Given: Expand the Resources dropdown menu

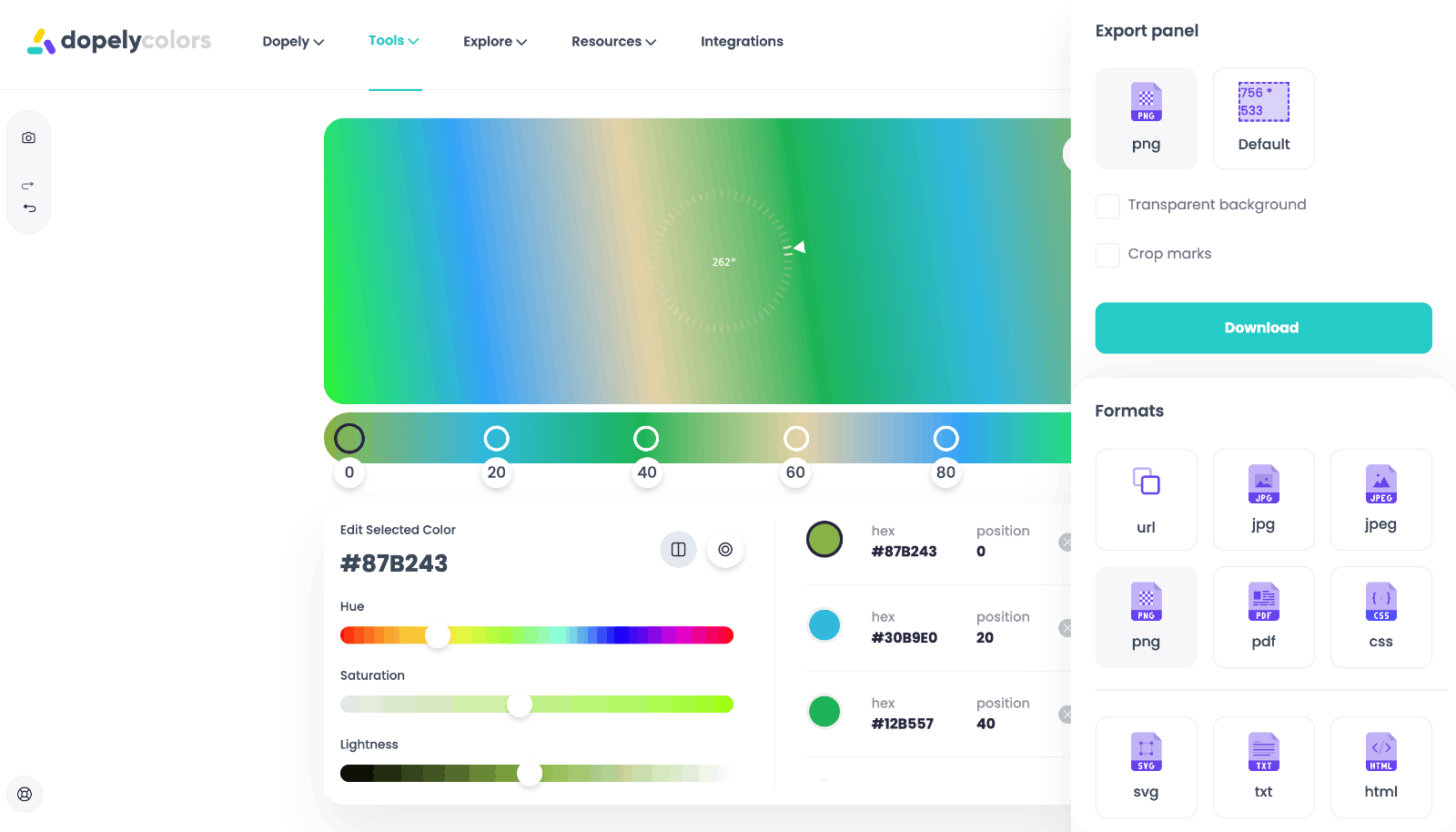Looking at the screenshot, I should coord(613,42).
